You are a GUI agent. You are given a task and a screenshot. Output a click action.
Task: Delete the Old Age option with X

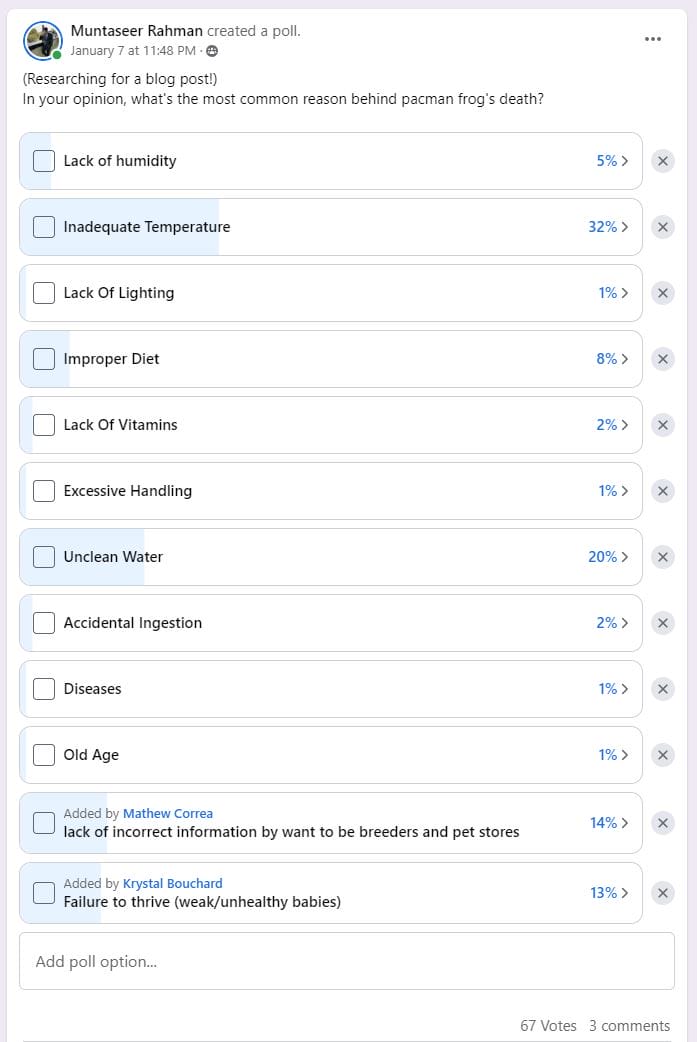tap(663, 755)
